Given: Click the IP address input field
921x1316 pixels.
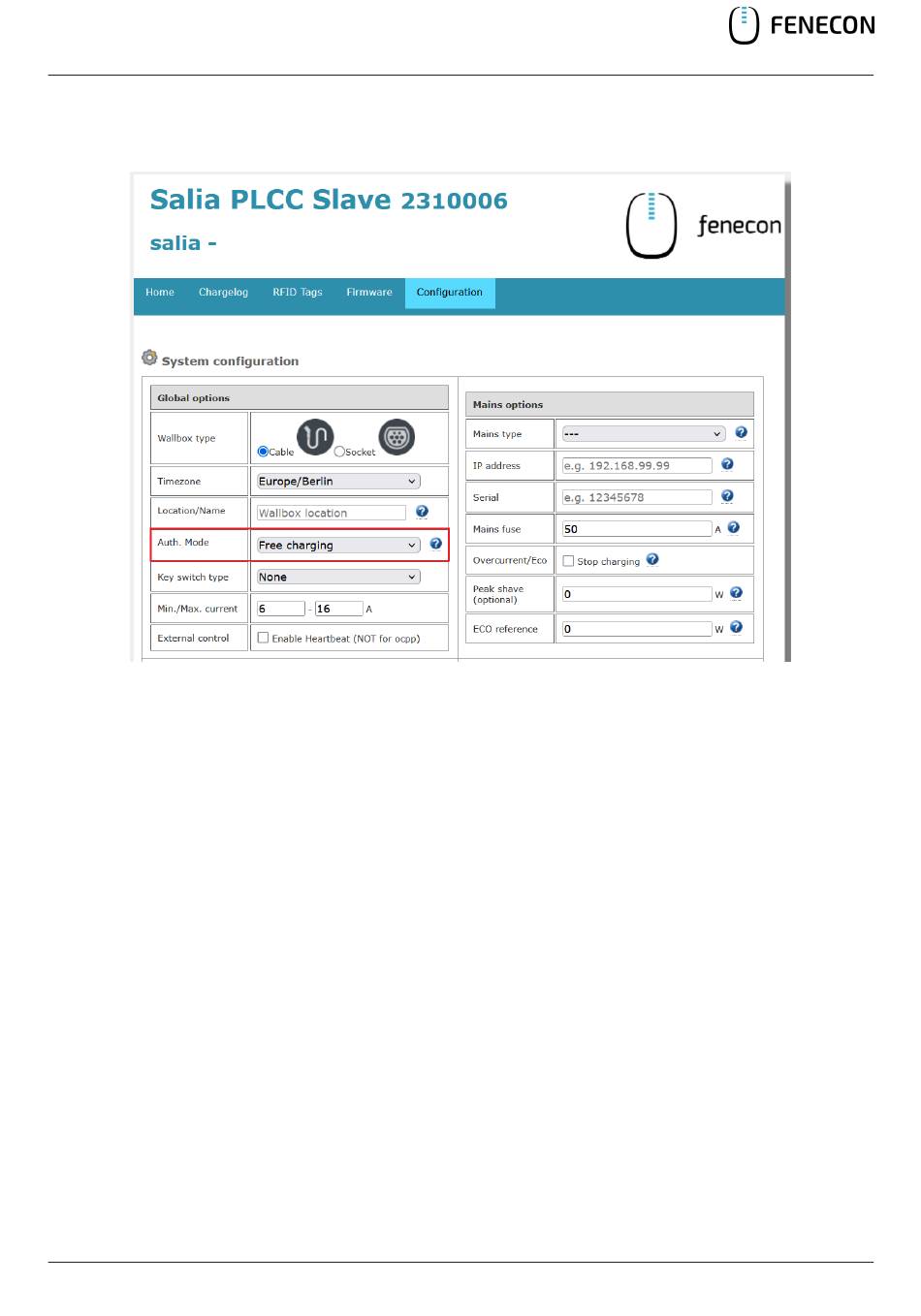Looking at the screenshot, I should click(x=637, y=465).
